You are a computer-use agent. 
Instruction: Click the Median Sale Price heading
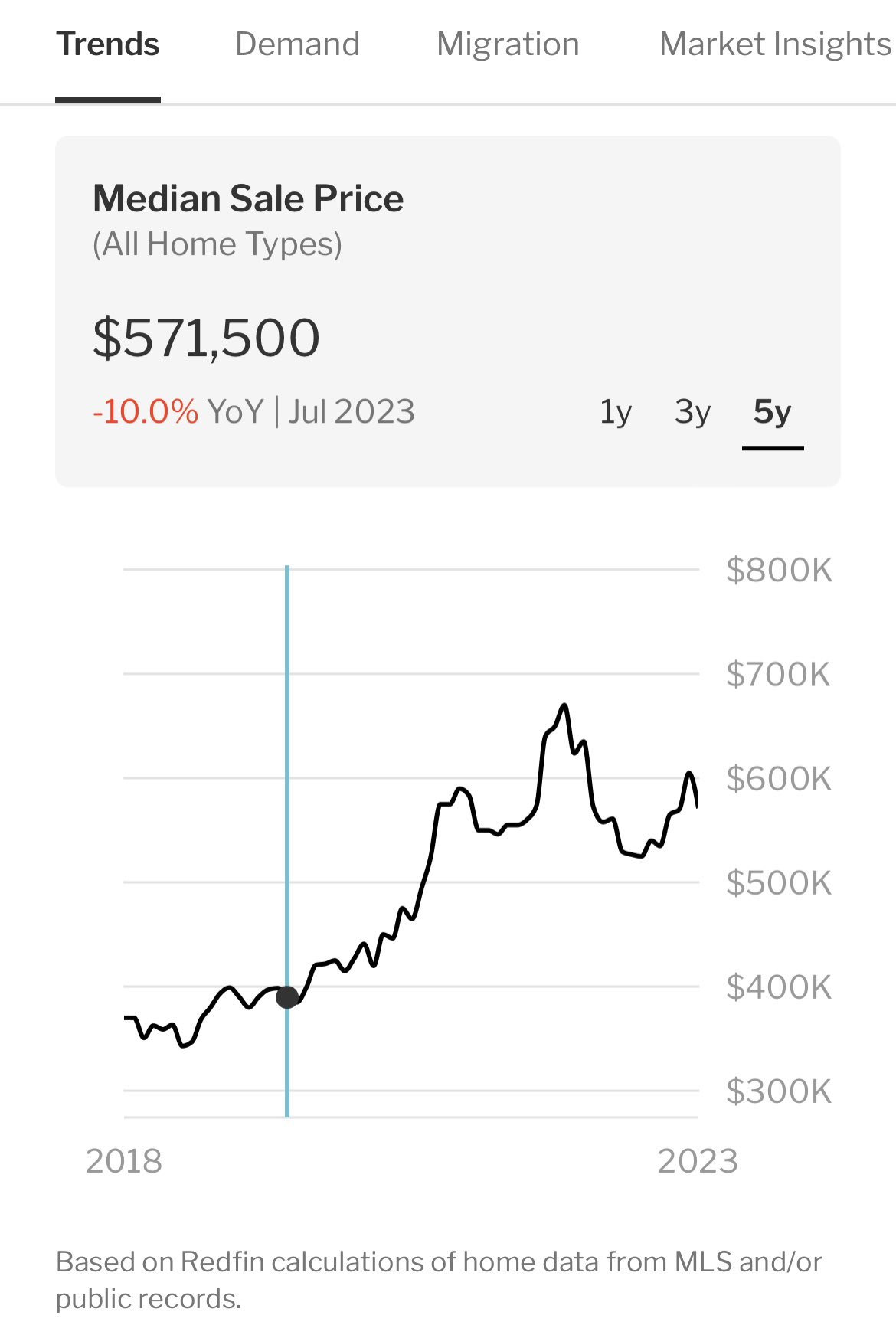point(248,199)
